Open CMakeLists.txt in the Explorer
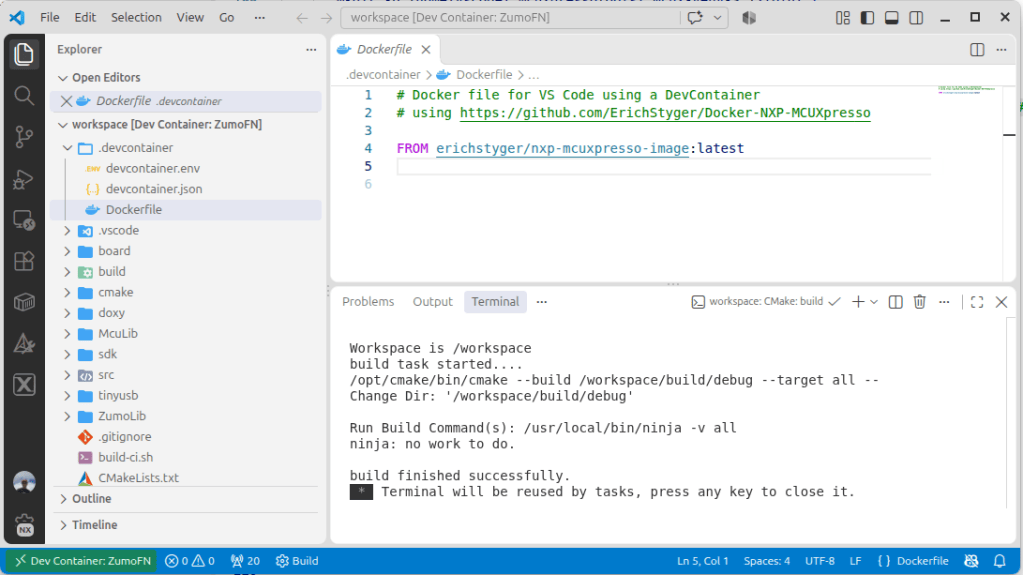This screenshot has height=575, width=1023. [x=138, y=478]
